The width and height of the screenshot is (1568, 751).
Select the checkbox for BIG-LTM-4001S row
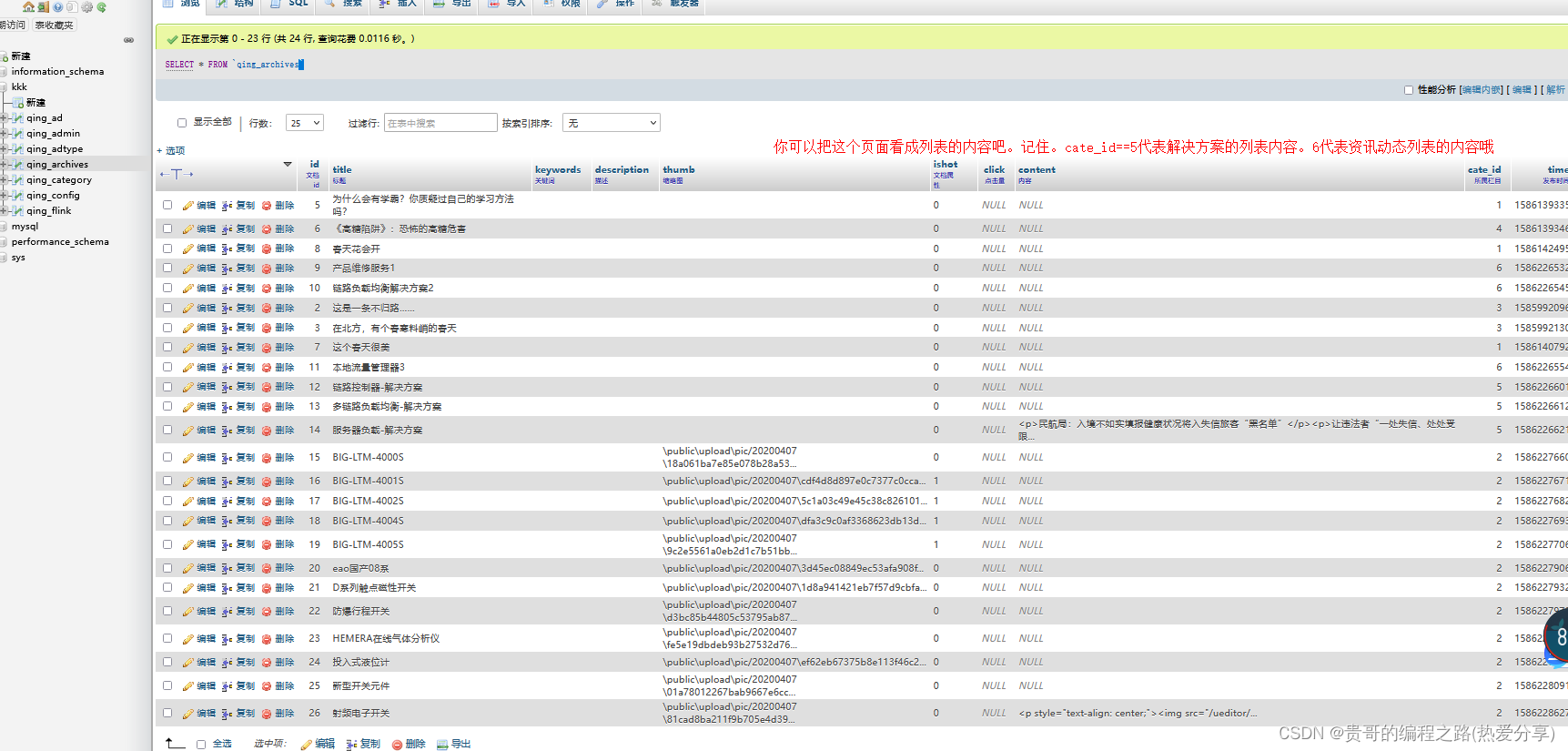pos(167,480)
